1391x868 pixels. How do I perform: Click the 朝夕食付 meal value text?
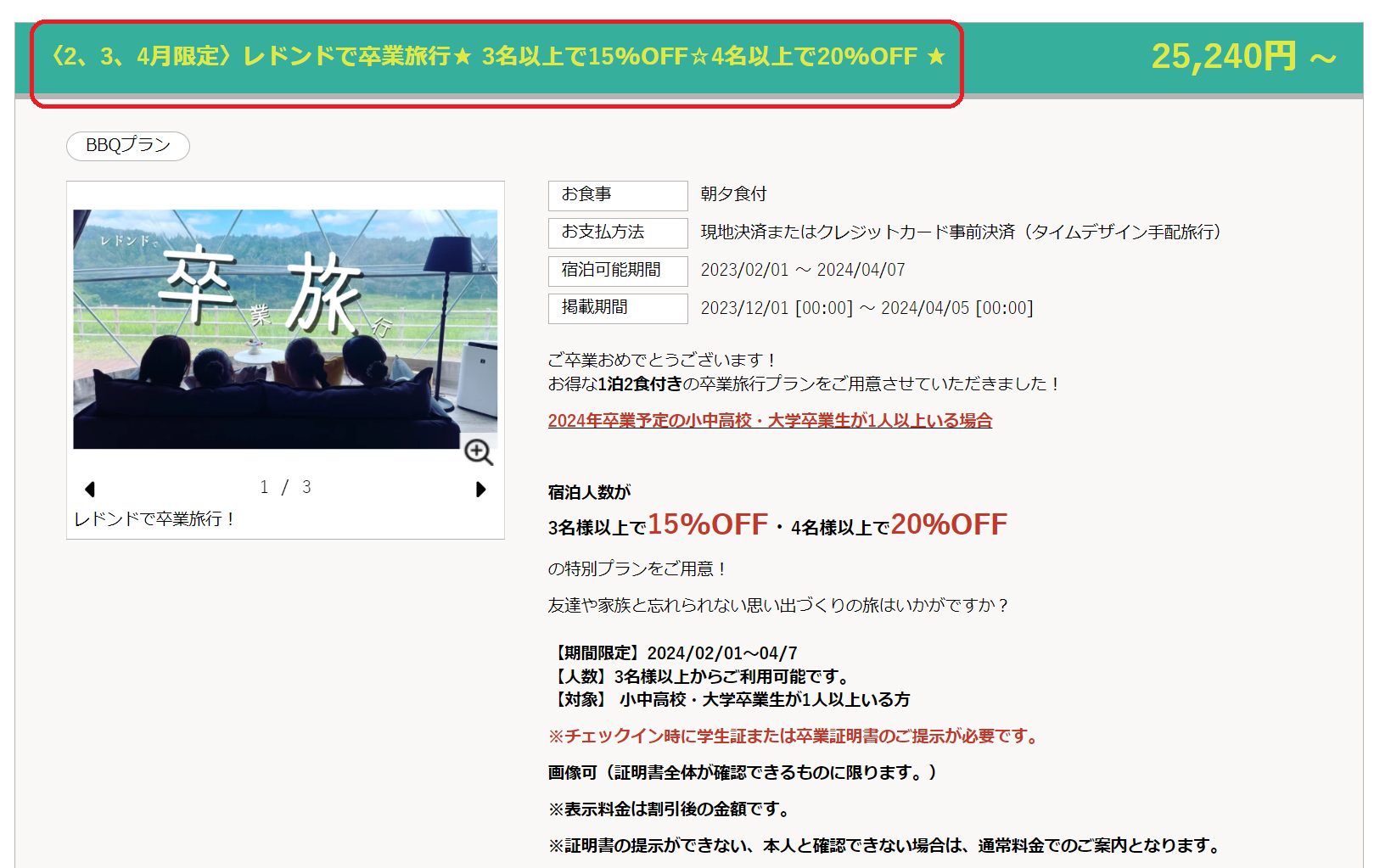coord(733,194)
